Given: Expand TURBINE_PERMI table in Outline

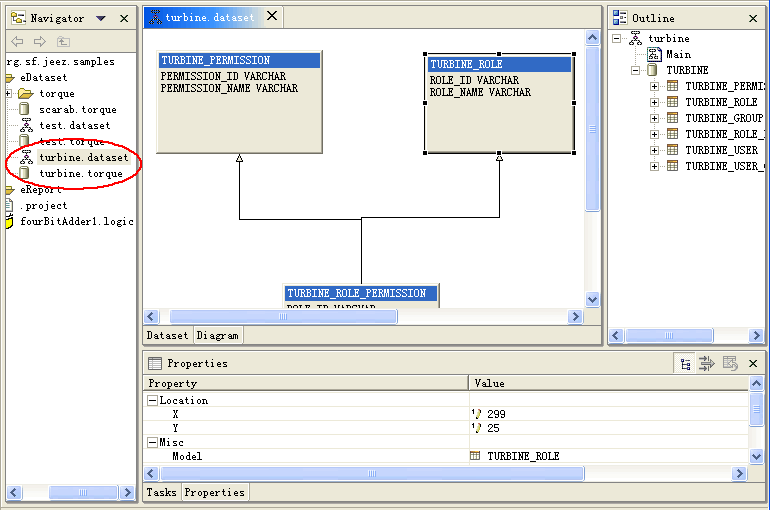Looking at the screenshot, I should pos(654,86).
